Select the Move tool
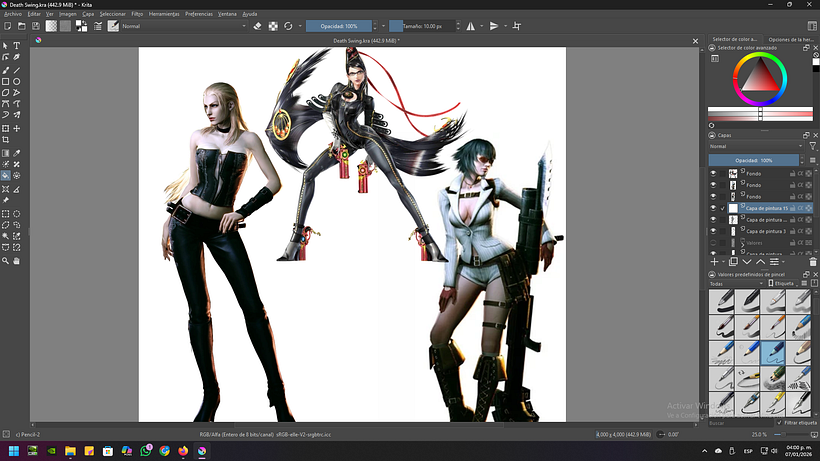This screenshot has width=820, height=461. click(17, 129)
